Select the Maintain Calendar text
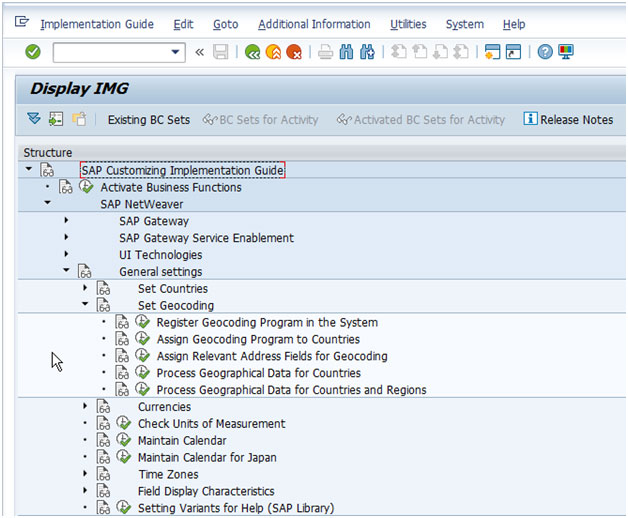This screenshot has width=628, height=518. click(182, 441)
